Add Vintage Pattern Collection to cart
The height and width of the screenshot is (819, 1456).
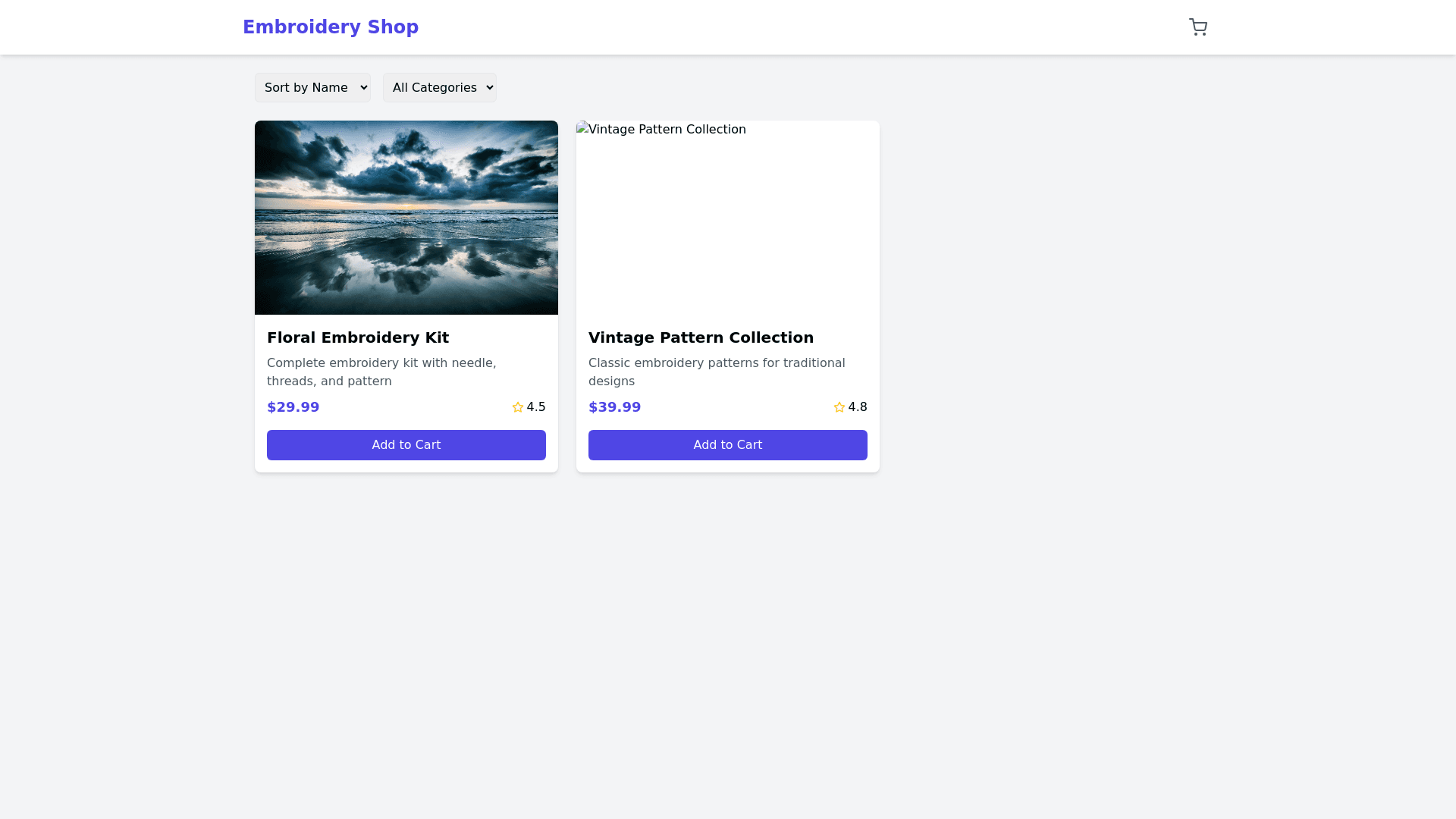pos(727,445)
